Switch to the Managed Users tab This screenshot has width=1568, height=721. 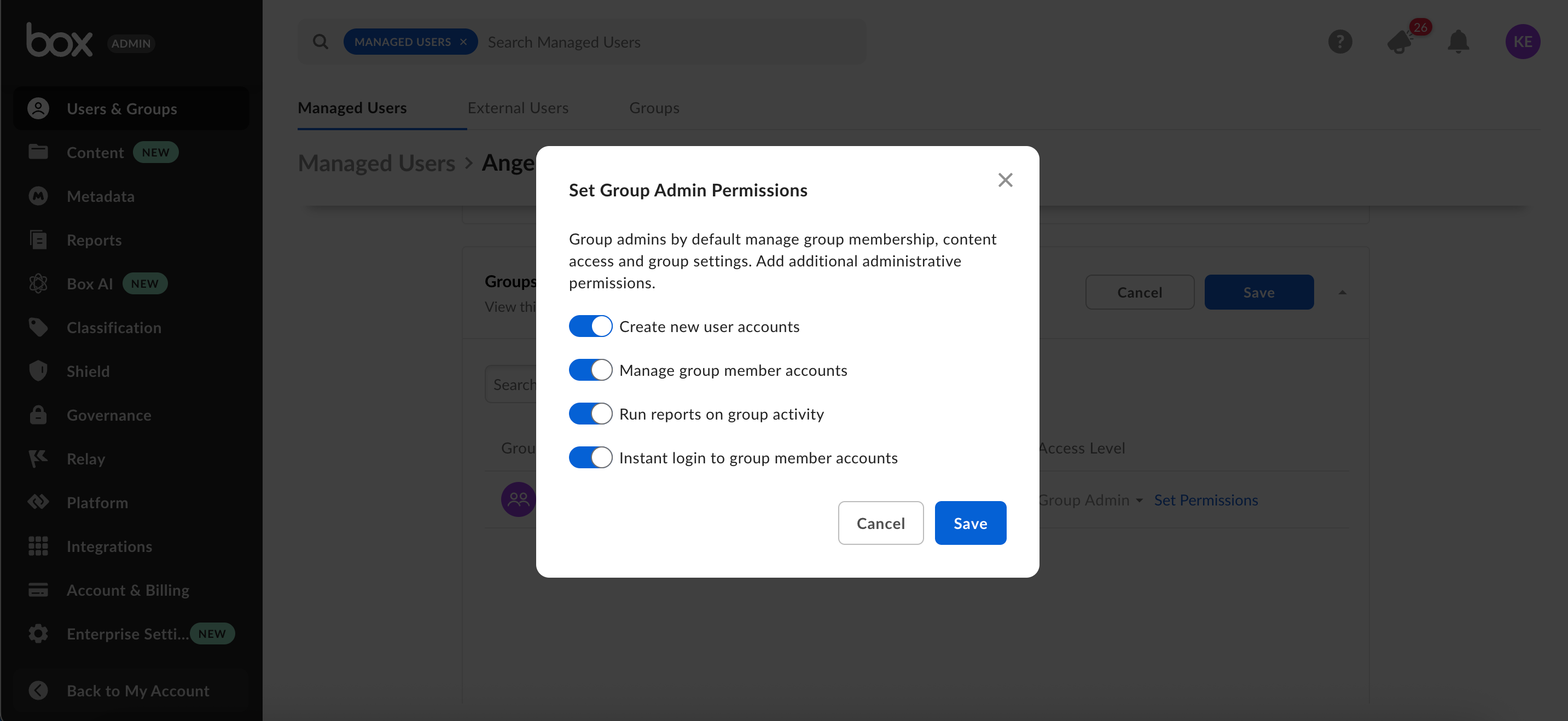coord(352,107)
